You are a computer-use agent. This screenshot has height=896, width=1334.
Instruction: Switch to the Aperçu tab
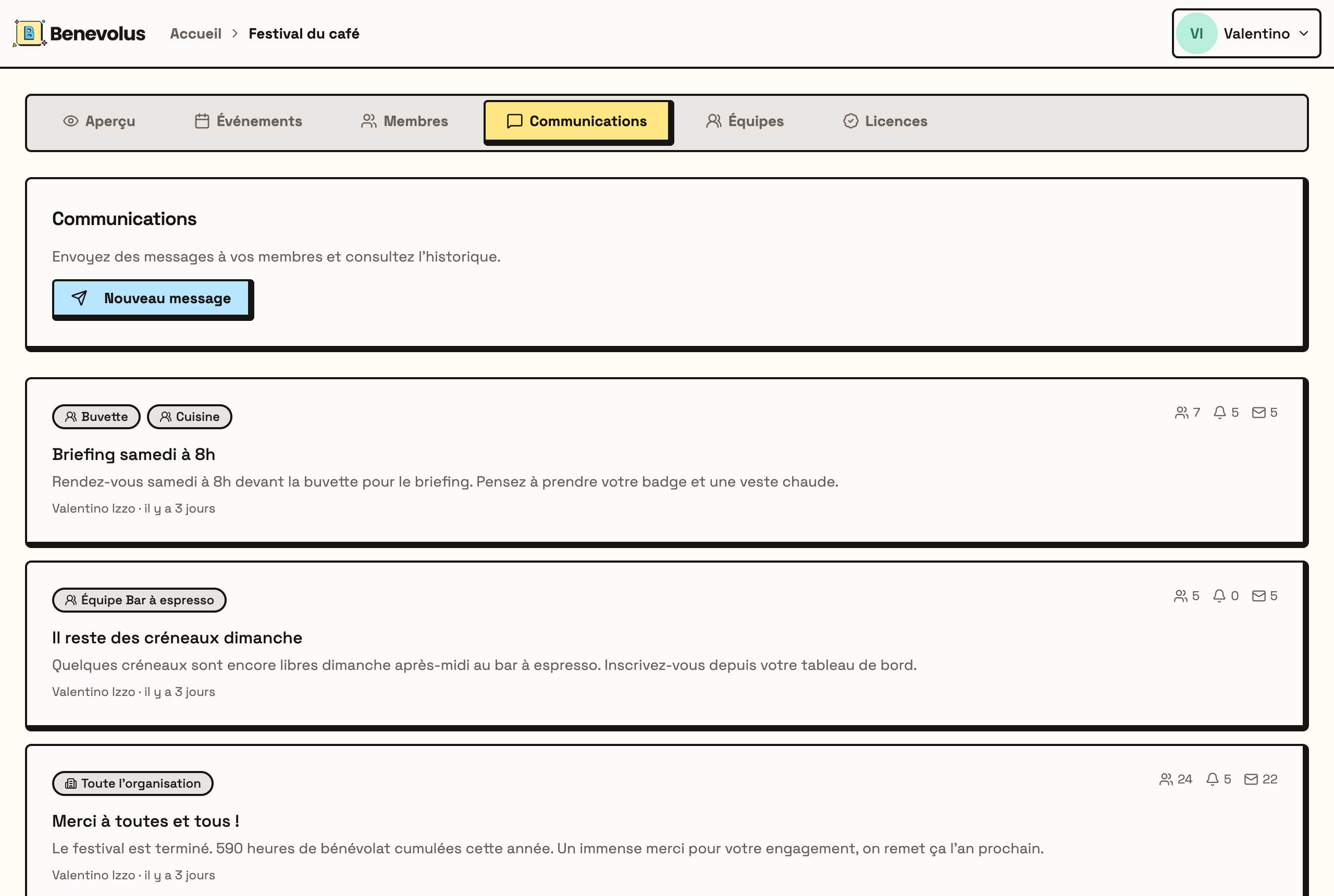tap(100, 121)
